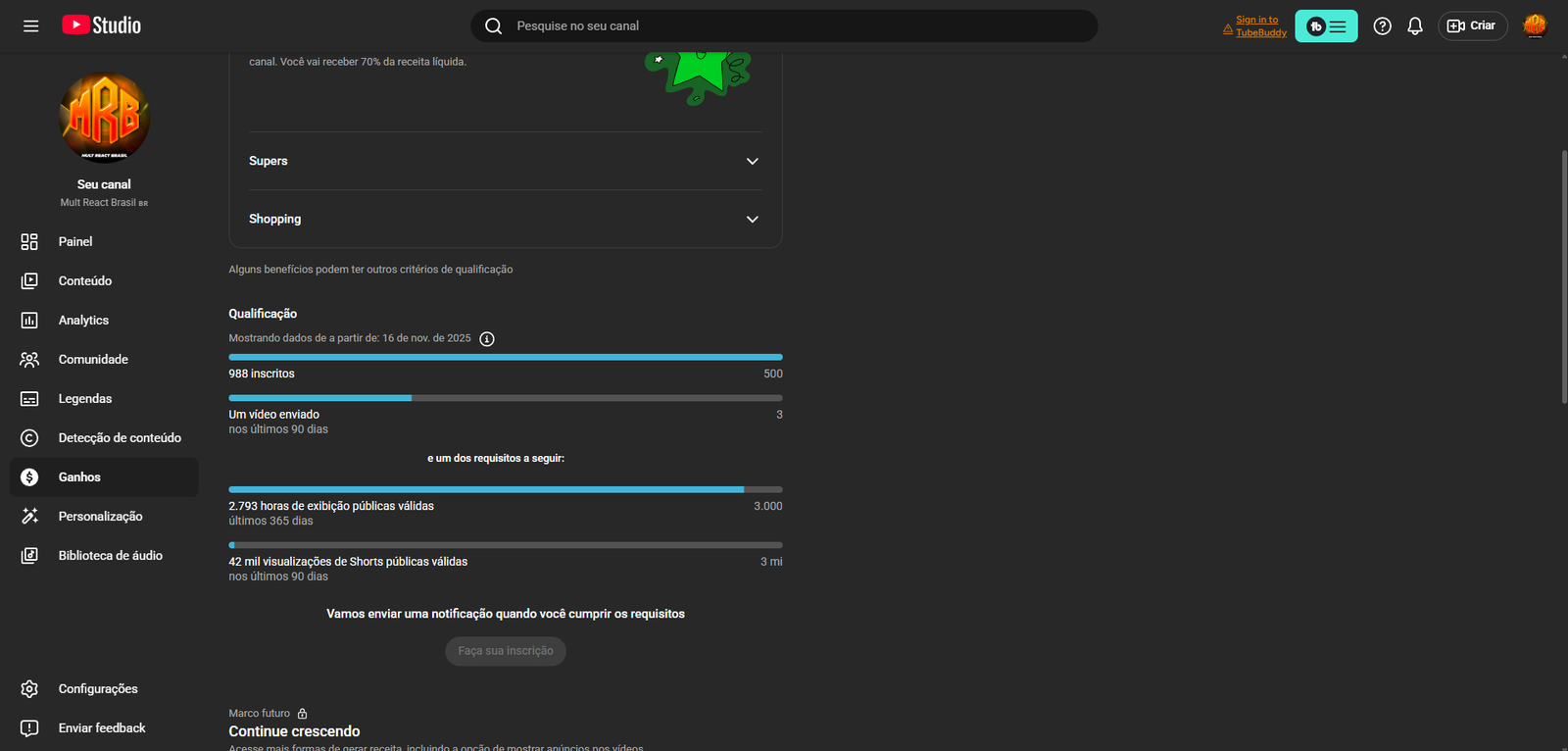The image size is (1568, 751).
Task: Click the Supers section title
Action: (x=269, y=161)
